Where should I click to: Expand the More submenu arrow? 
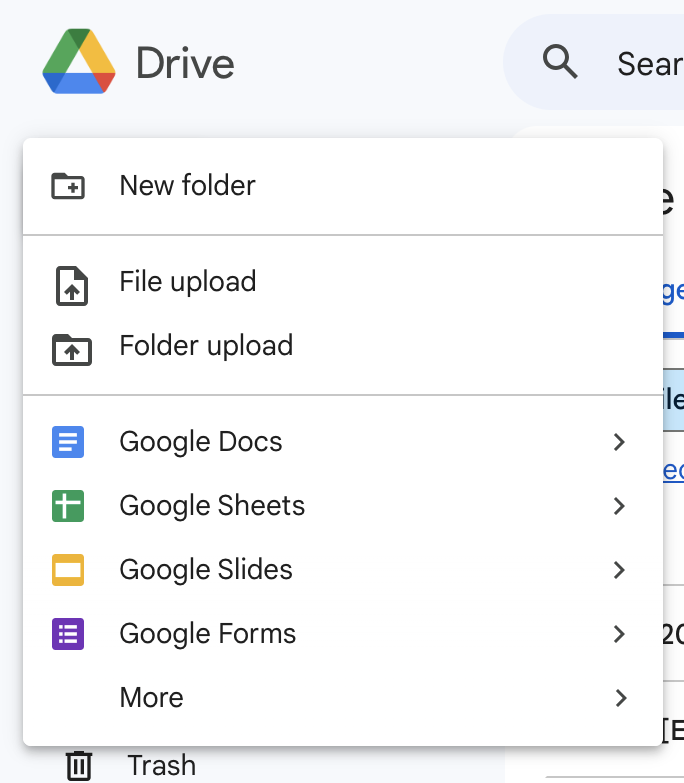619,698
